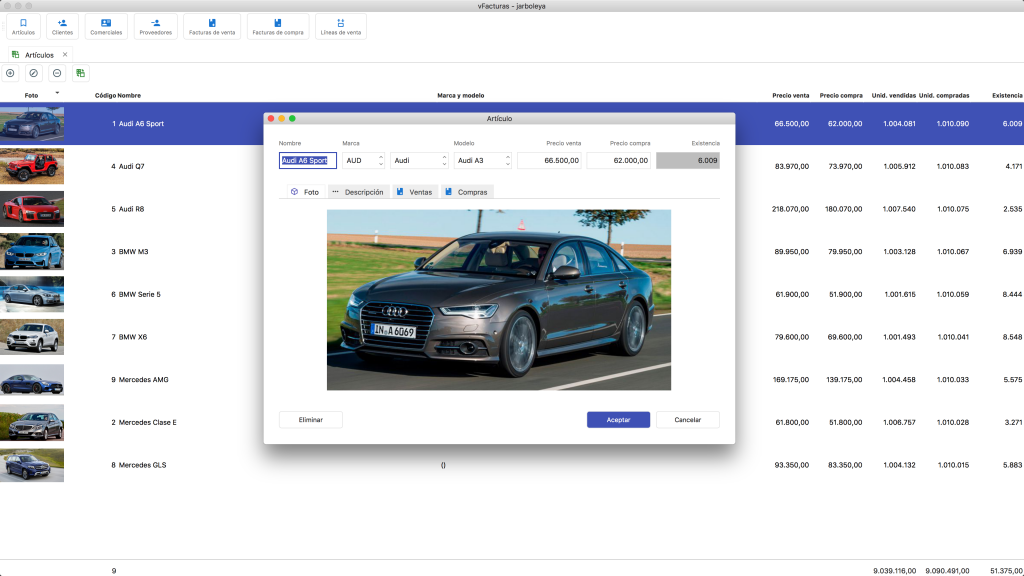The height and width of the screenshot is (576, 1024).
Task: Open the Clientes toolbar button
Action: [63, 26]
